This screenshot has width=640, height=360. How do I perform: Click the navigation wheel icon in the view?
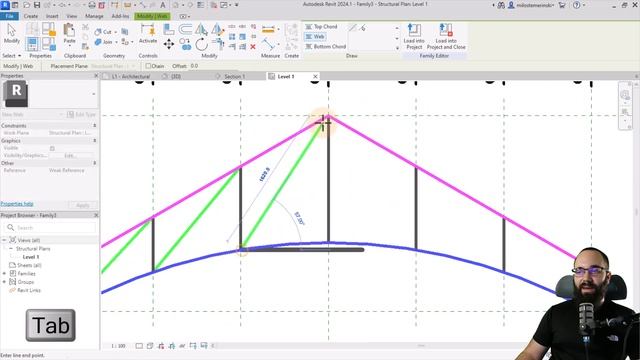coord(625,95)
